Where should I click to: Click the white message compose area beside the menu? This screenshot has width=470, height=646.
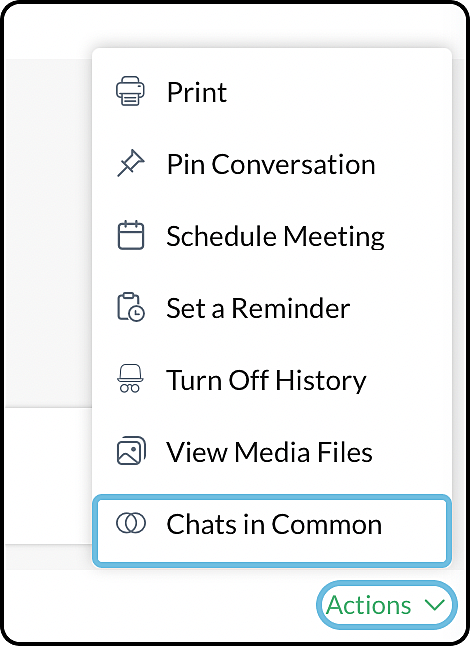coord(48,476)
